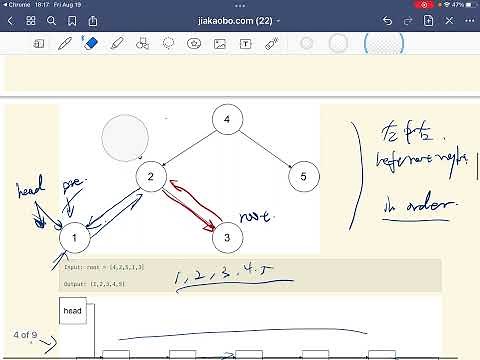Select the Lasso selection tool
Viewport: 480px width, 360px height.
click(168, 43)
